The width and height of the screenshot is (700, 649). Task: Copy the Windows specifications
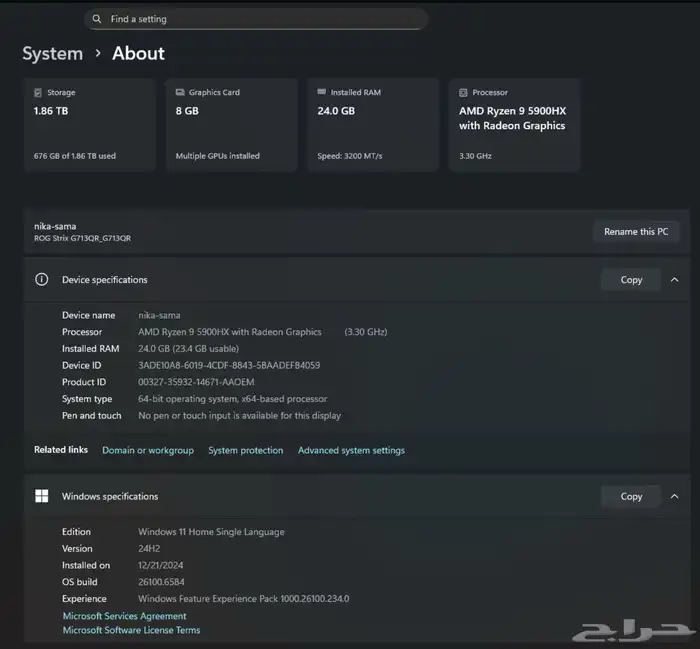[631, 496]
